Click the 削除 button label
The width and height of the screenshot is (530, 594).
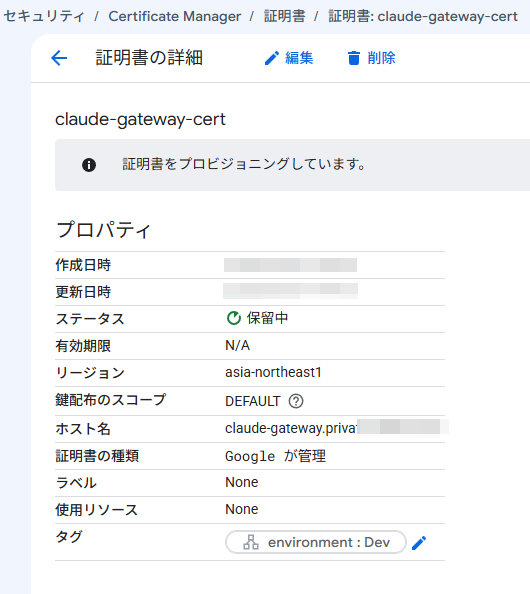click(381, 58)
